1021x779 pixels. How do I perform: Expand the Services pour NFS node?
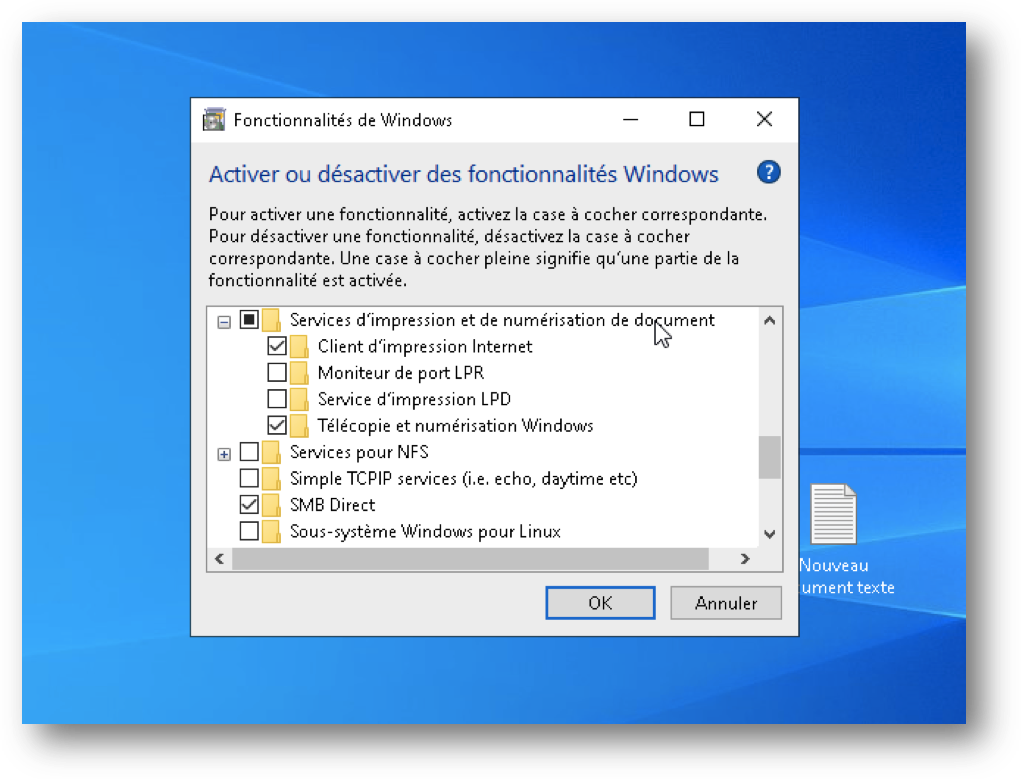tap(224, 454)
